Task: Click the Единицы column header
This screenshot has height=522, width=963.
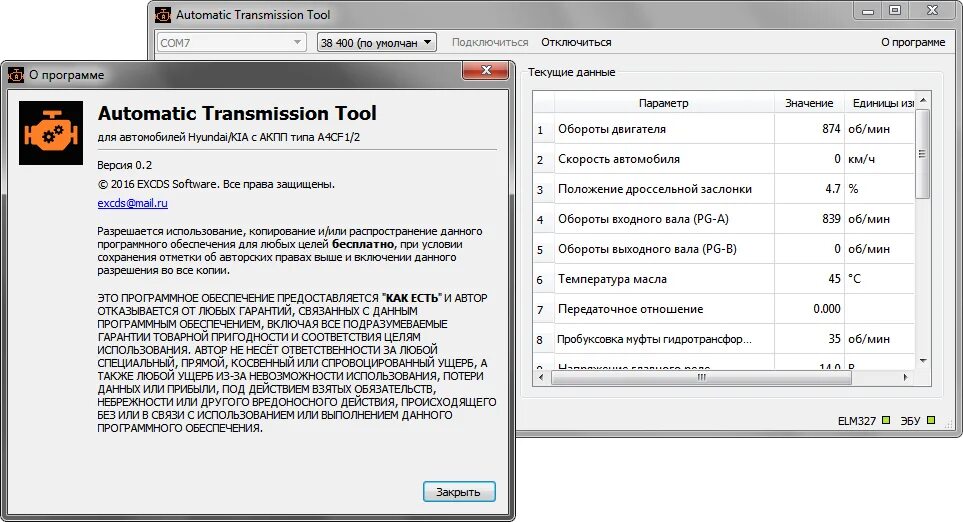Action: (879, 103)
